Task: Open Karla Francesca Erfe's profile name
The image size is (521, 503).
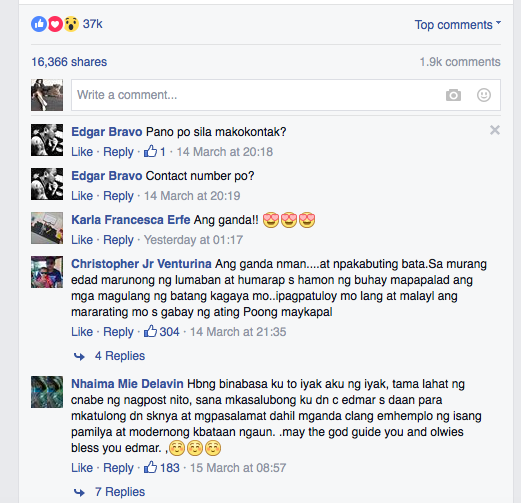Action: point(131,220)
